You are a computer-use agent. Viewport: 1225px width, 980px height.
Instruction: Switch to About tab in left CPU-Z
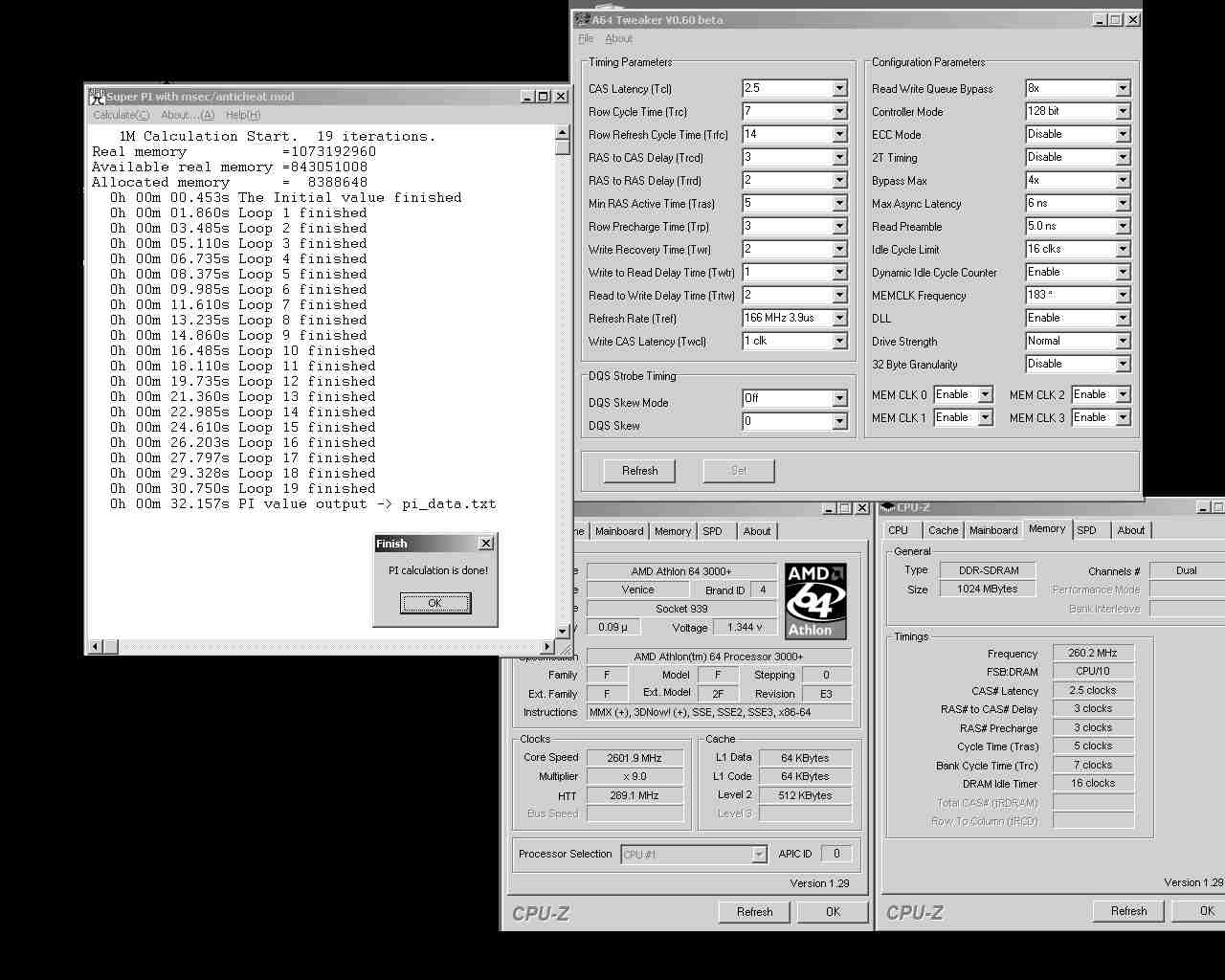(757, 531)
